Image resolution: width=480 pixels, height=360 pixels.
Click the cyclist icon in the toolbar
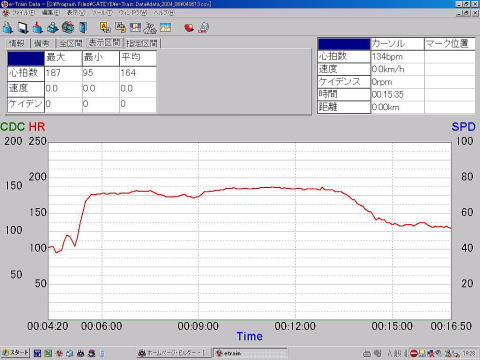(150, 28)
